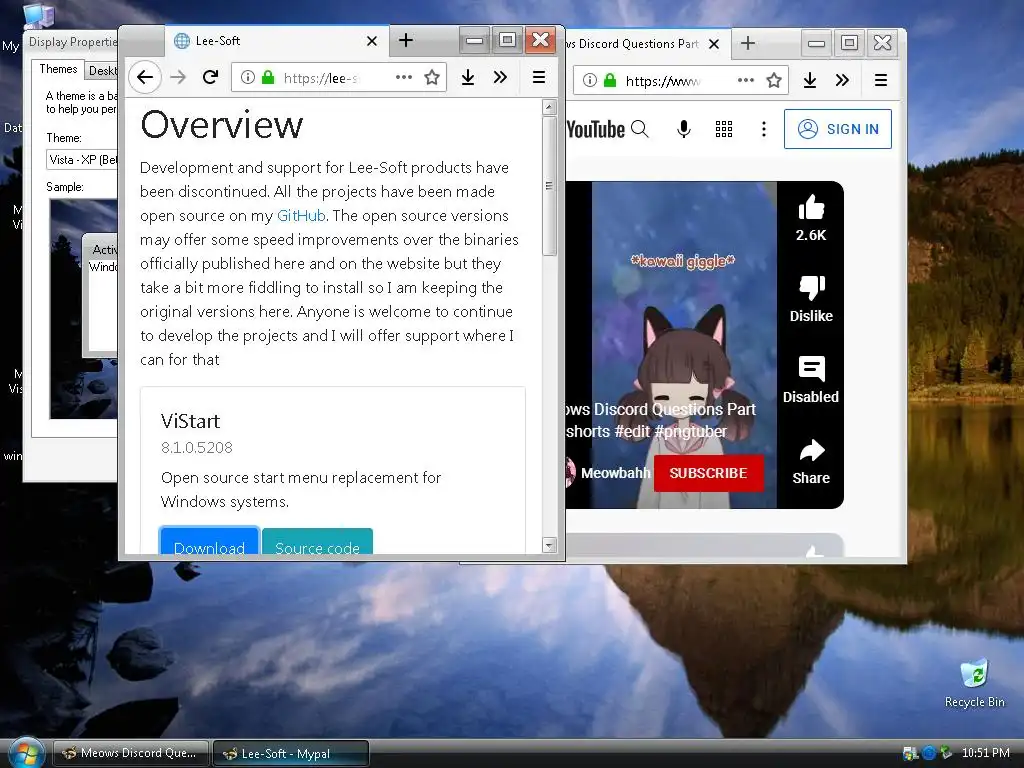The height and width of the screenshot is (768, 1024).
Task: Select the Recycle Bin desktop icon
Action: coord(974,683)
